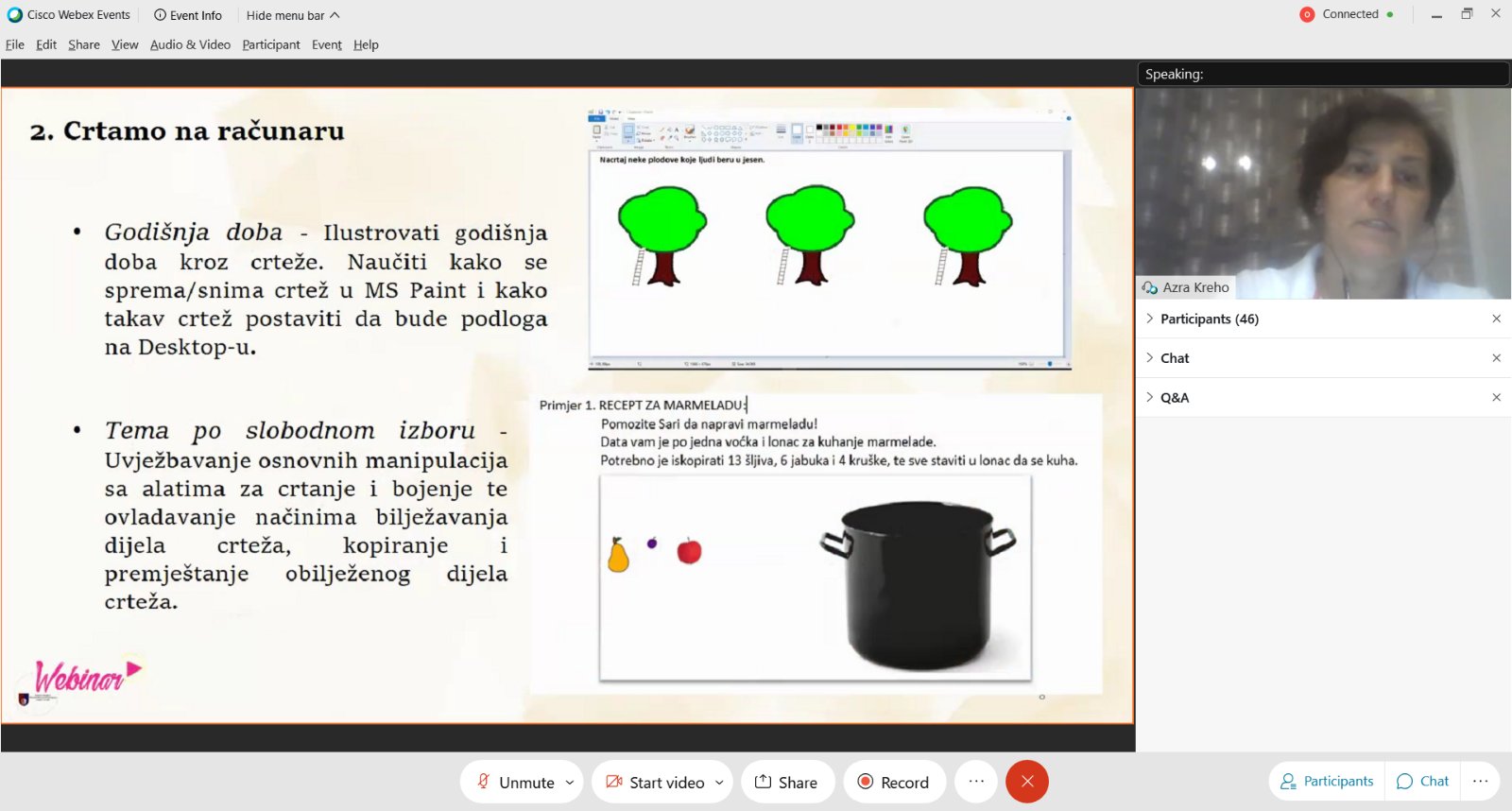Toggle the Participants panel button at bottom right

coord(1327,781)
